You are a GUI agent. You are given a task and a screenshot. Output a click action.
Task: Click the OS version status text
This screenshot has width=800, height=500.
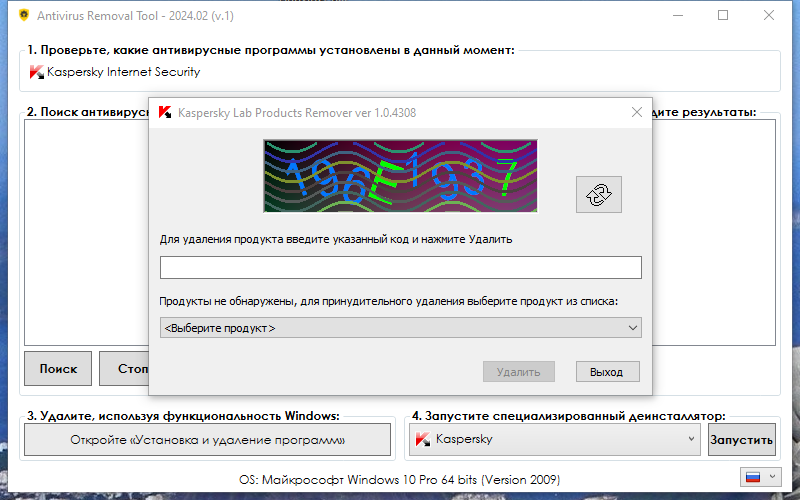pos(399,480)
